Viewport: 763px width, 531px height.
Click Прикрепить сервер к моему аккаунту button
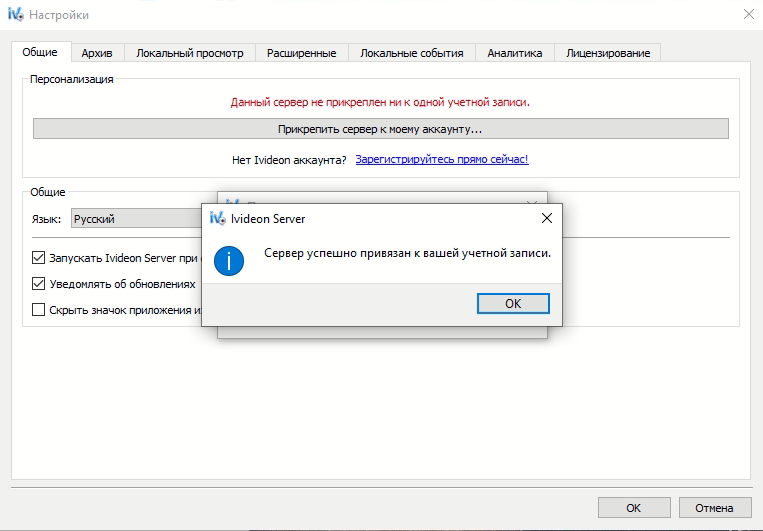(381, 129)
